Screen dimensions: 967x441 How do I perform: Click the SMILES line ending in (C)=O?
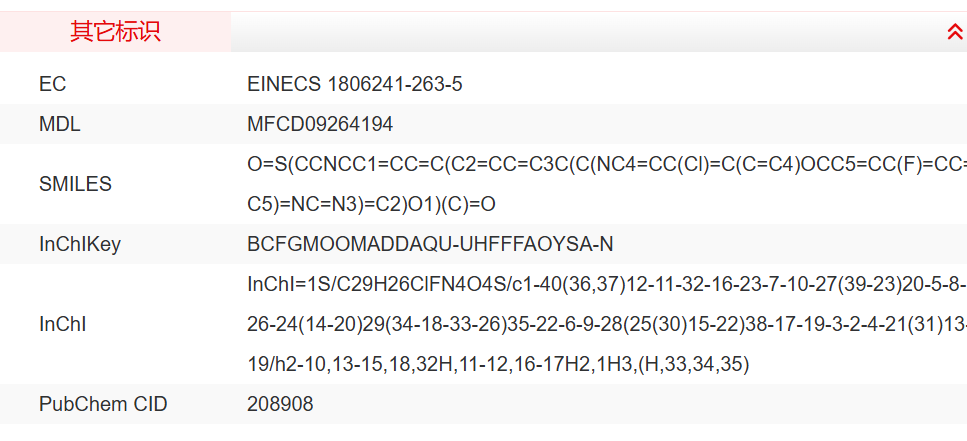coord(371,204)
